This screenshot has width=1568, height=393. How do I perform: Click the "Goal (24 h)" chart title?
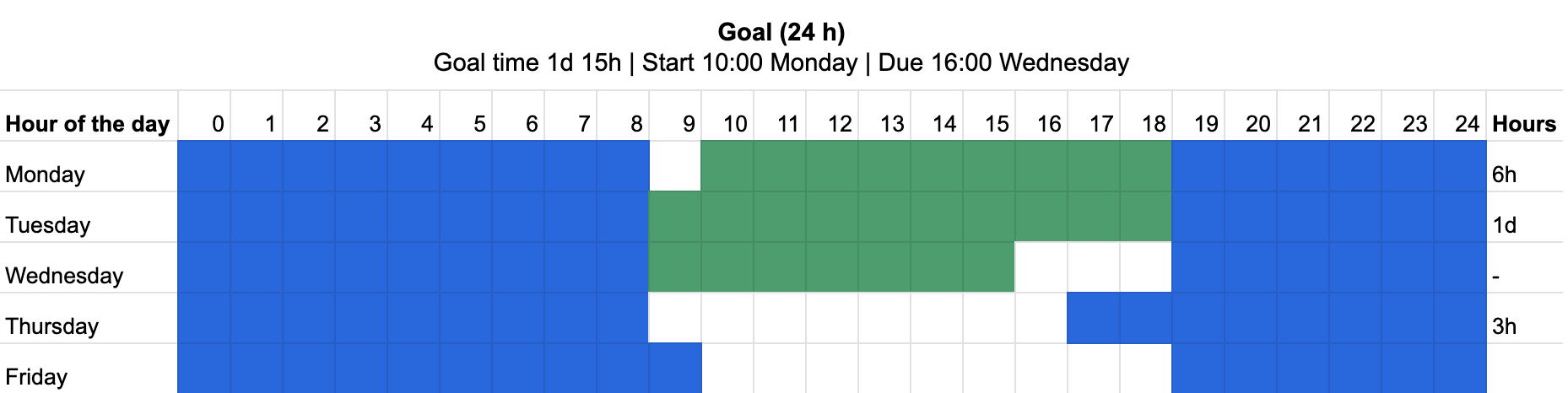pos(781,32)
